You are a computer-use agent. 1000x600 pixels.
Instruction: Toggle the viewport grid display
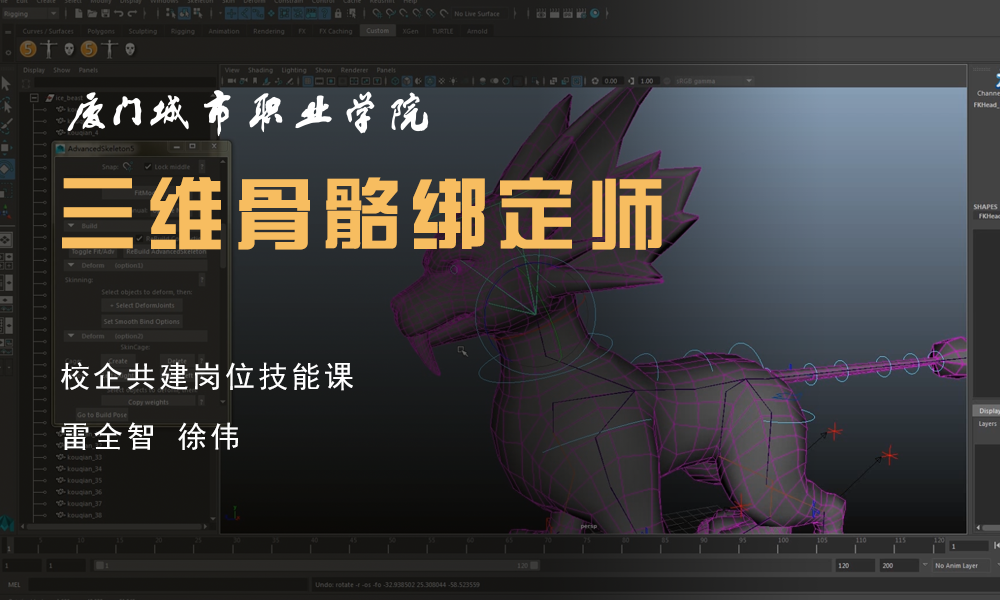pyautogui.click(x=308, y=81)
